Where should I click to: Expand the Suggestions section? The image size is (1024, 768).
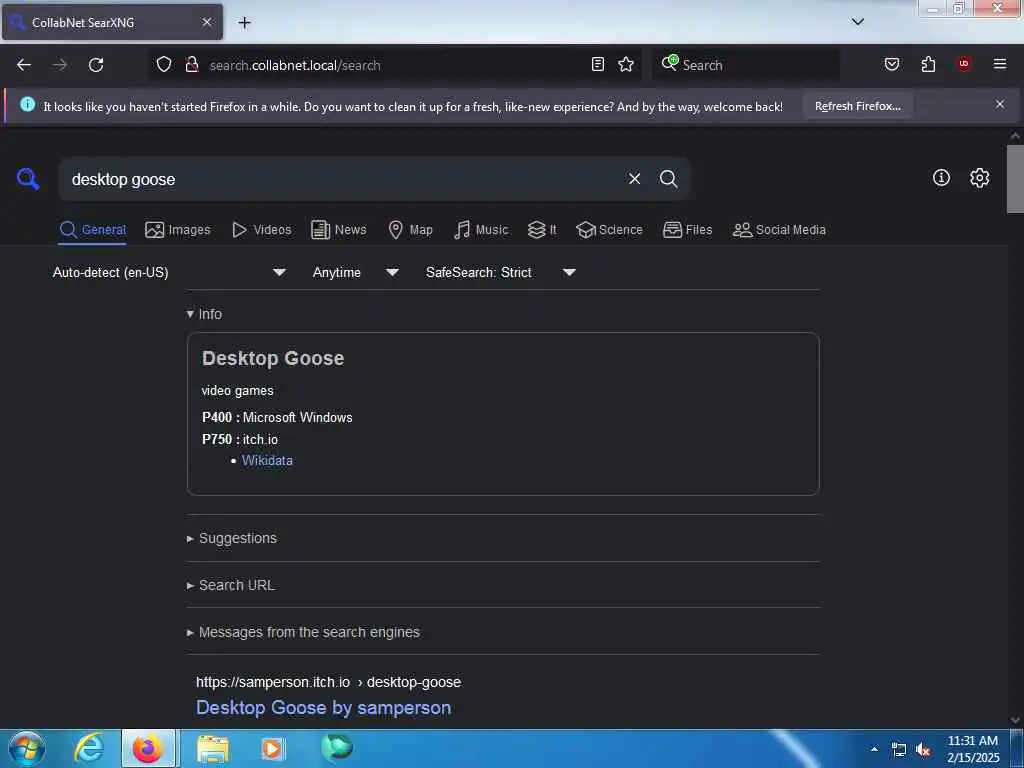point(232,538)
